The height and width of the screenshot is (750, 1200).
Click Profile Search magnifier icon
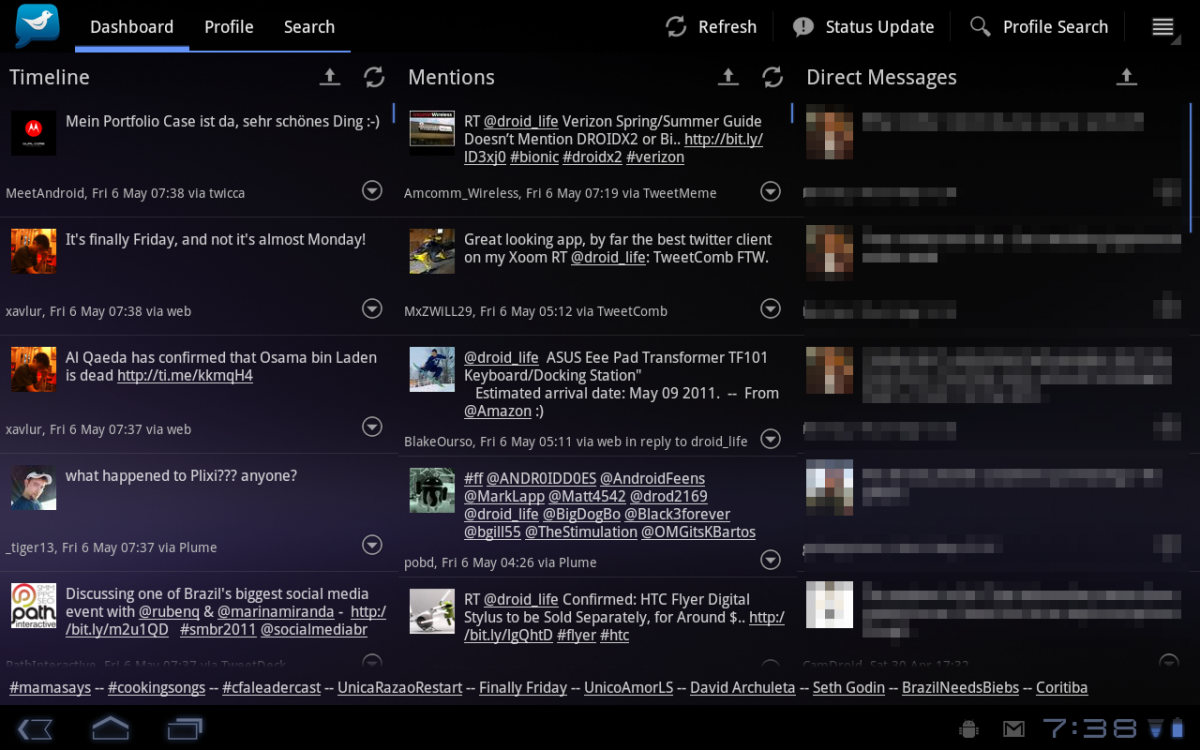point(980,27)
